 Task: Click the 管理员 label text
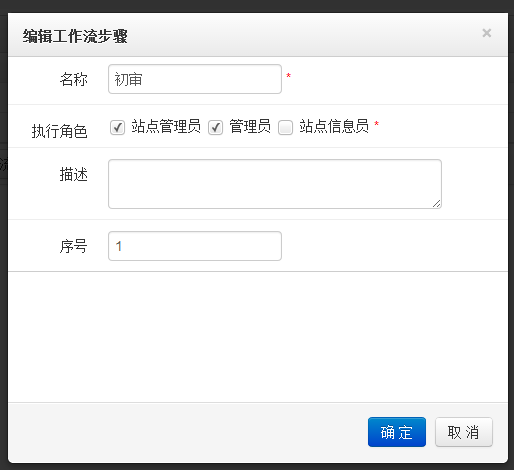pyautogui.click(x=250, y=126)
